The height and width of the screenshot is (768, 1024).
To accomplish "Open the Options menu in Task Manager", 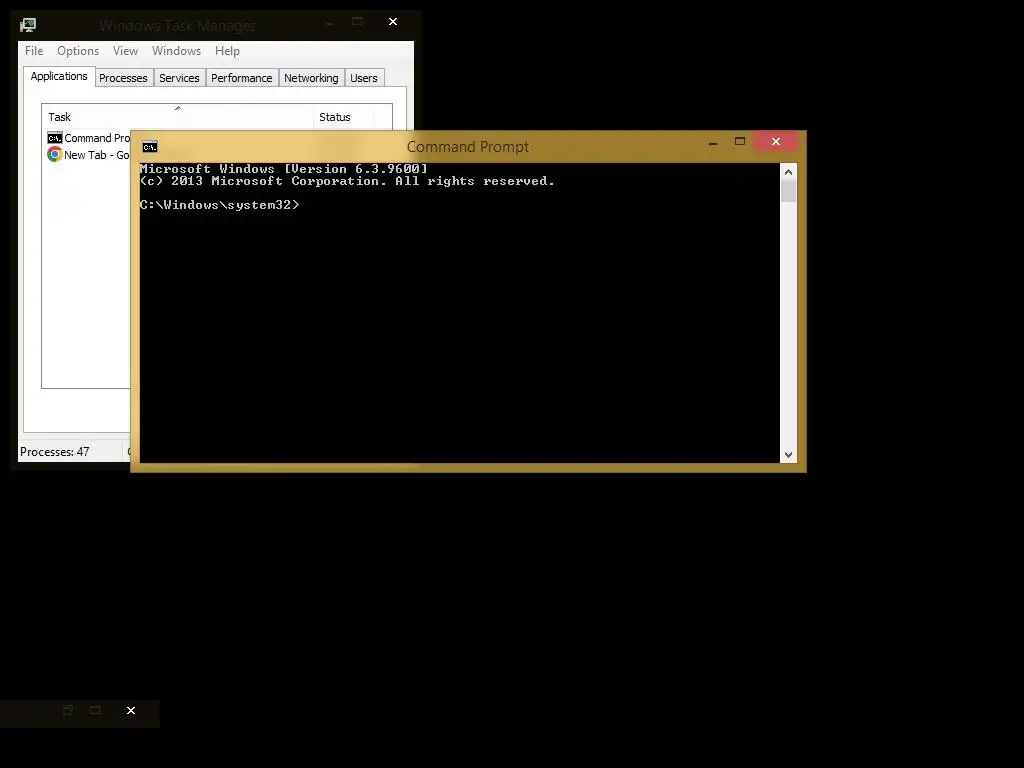I will 78,51.
